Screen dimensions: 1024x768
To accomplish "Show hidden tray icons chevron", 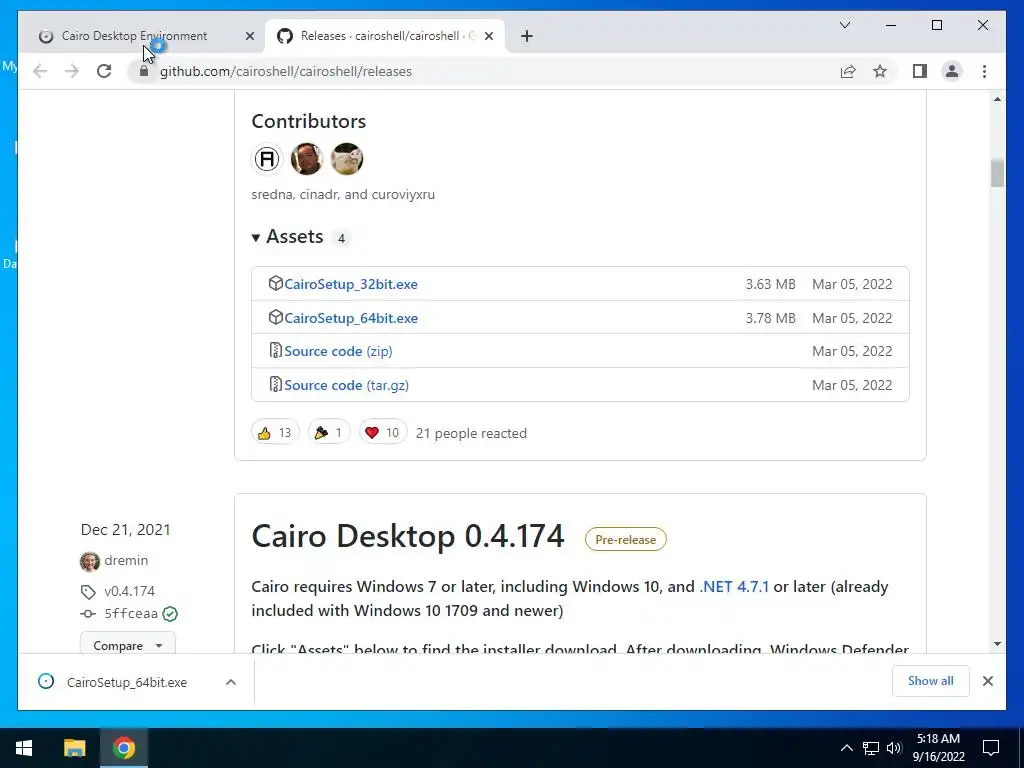I will (846, 748).
